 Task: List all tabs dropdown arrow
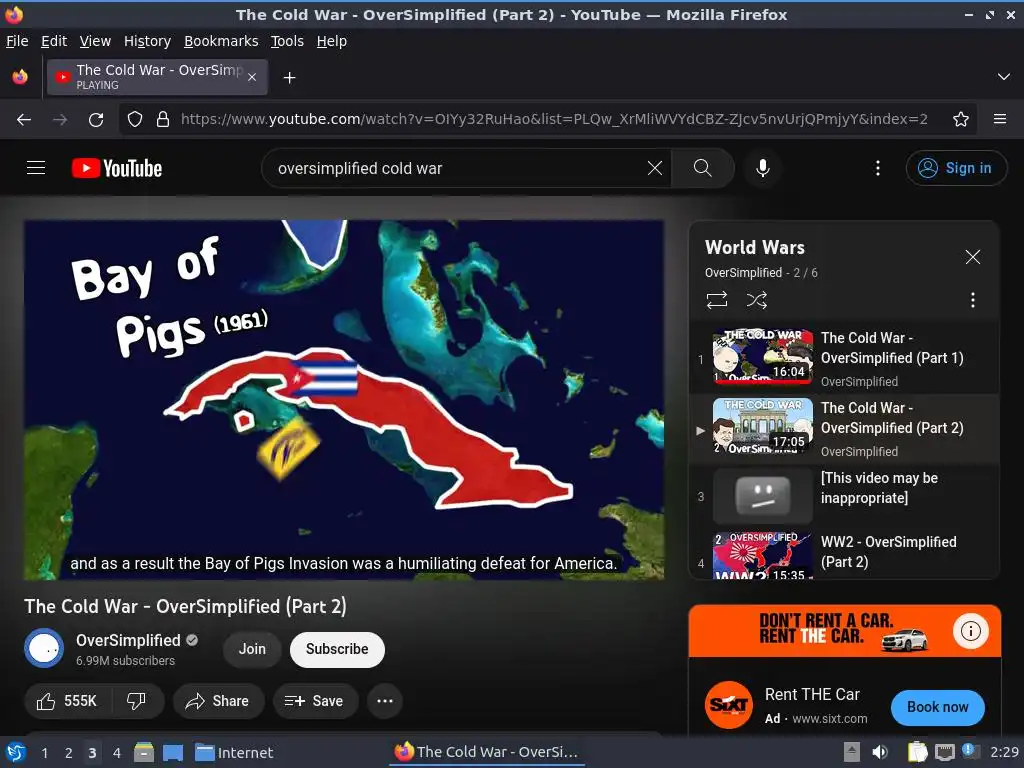pyautogui.click(x=1004, y=77)
